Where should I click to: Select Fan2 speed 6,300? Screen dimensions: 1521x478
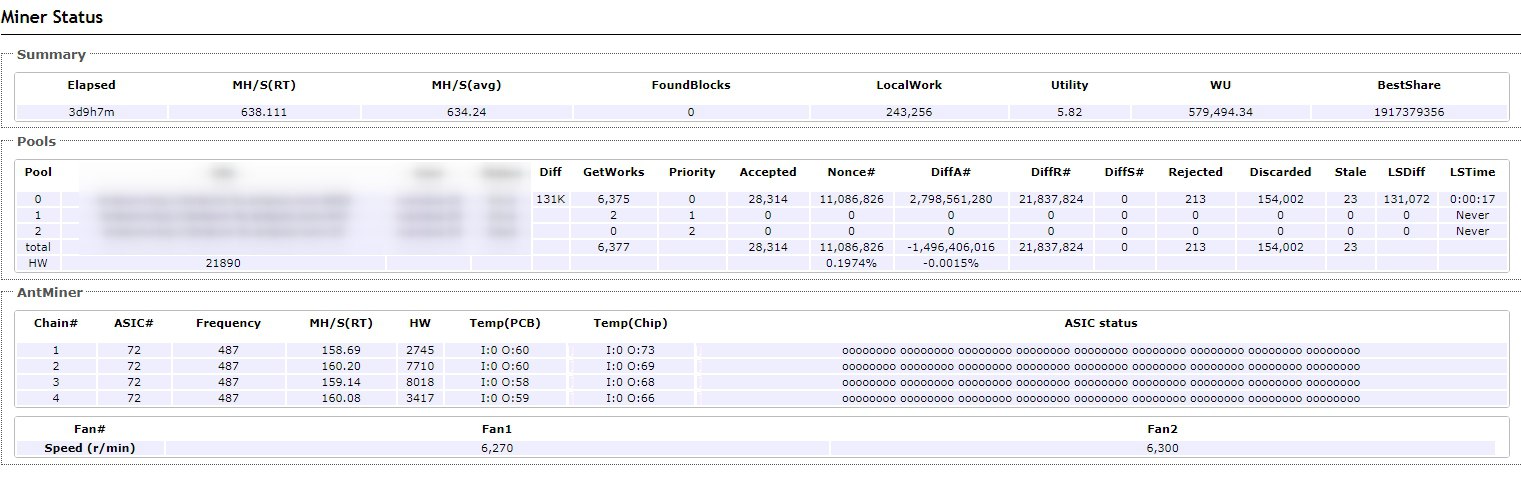(x=1162, y=448)
